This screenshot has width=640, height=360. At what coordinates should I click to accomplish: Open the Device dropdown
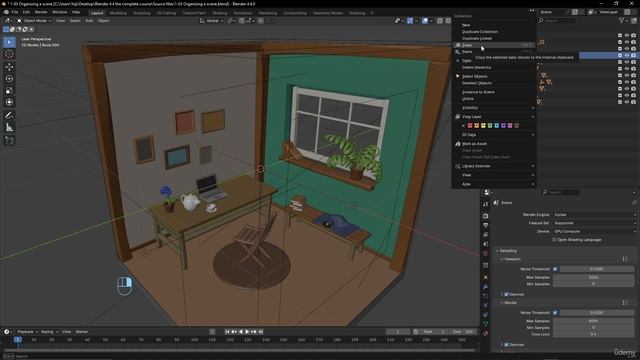pyautogui.click(x=594, y=231)
